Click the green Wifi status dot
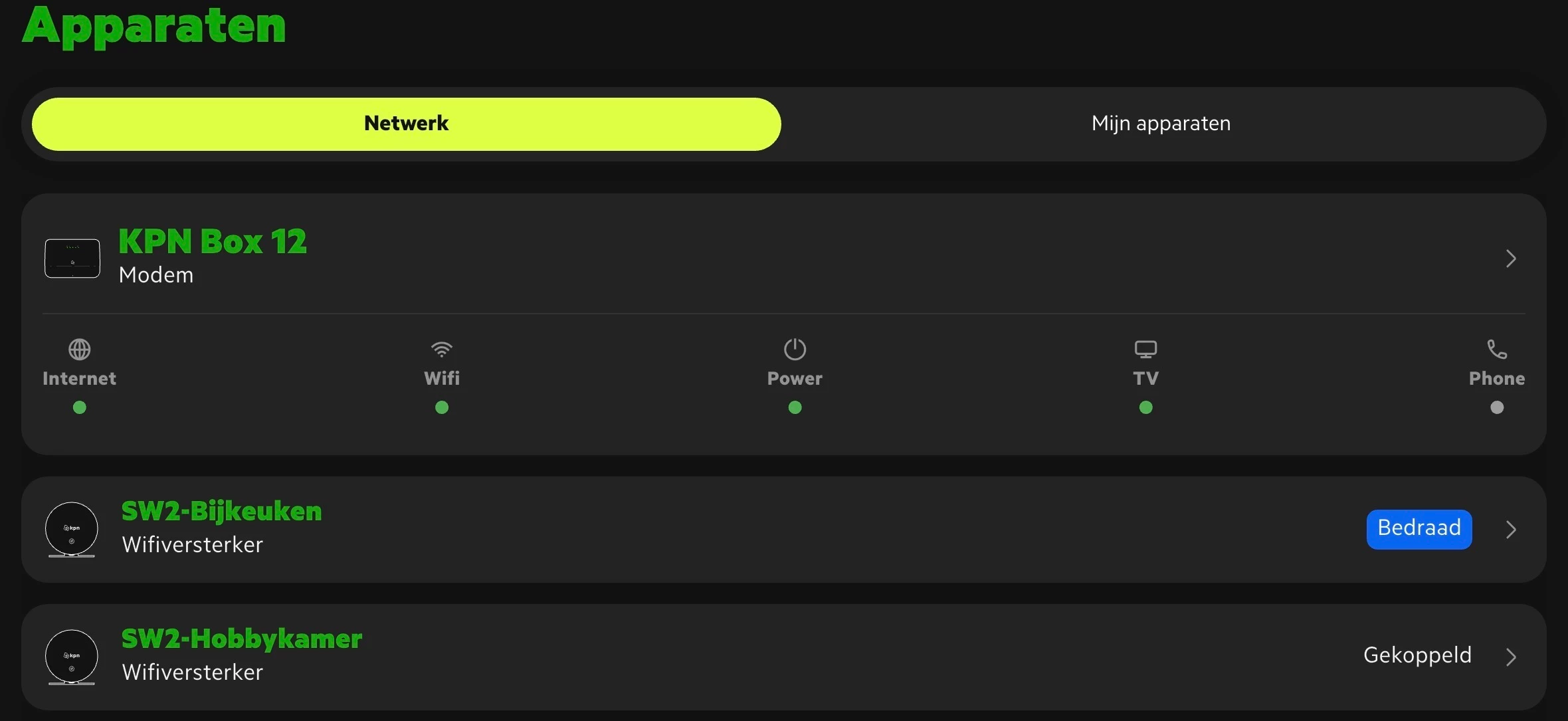Image resolution: width=1568 pixels, height=721 pixels. click(442, 407)
